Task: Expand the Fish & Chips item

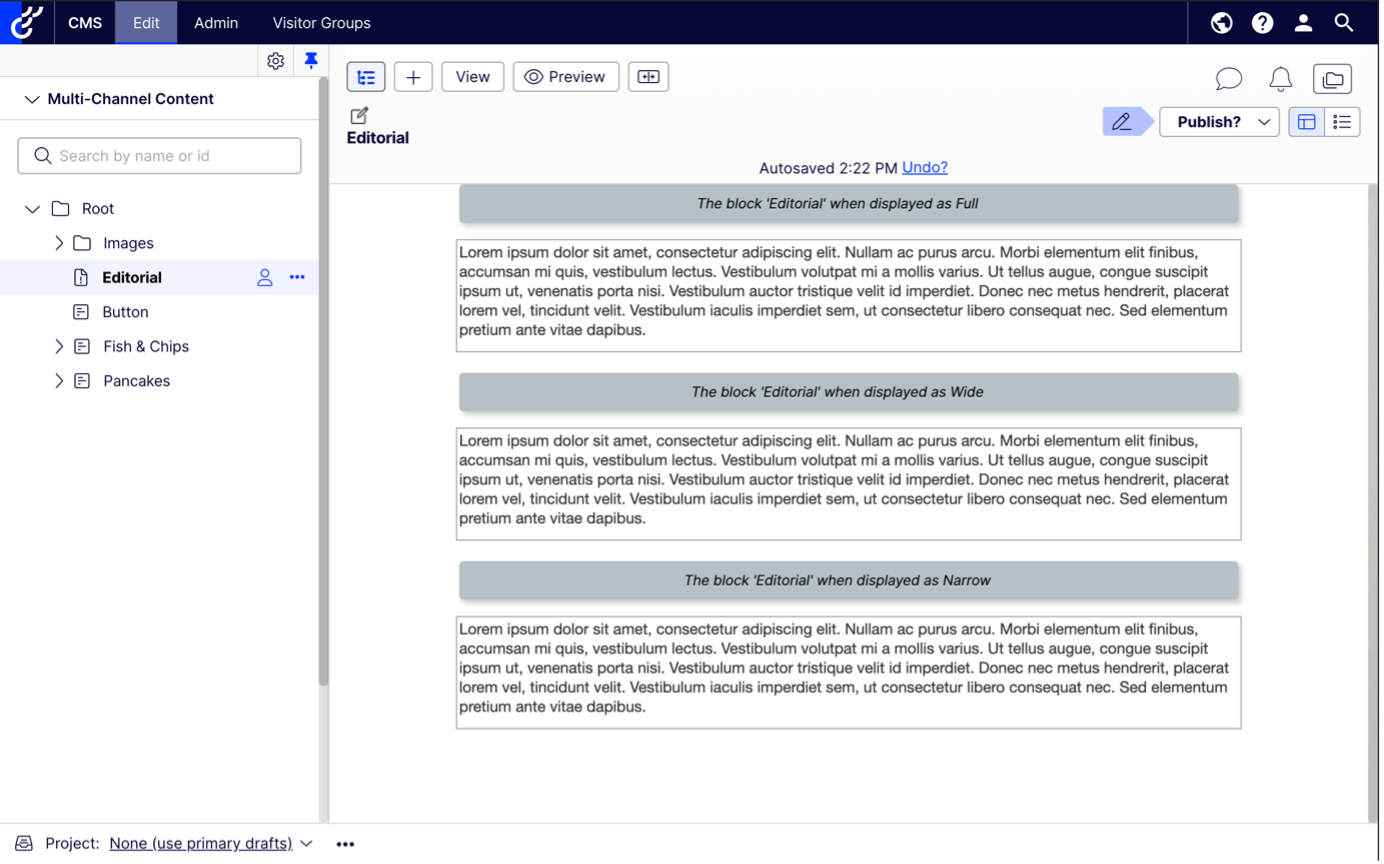Action: [59, 346]
